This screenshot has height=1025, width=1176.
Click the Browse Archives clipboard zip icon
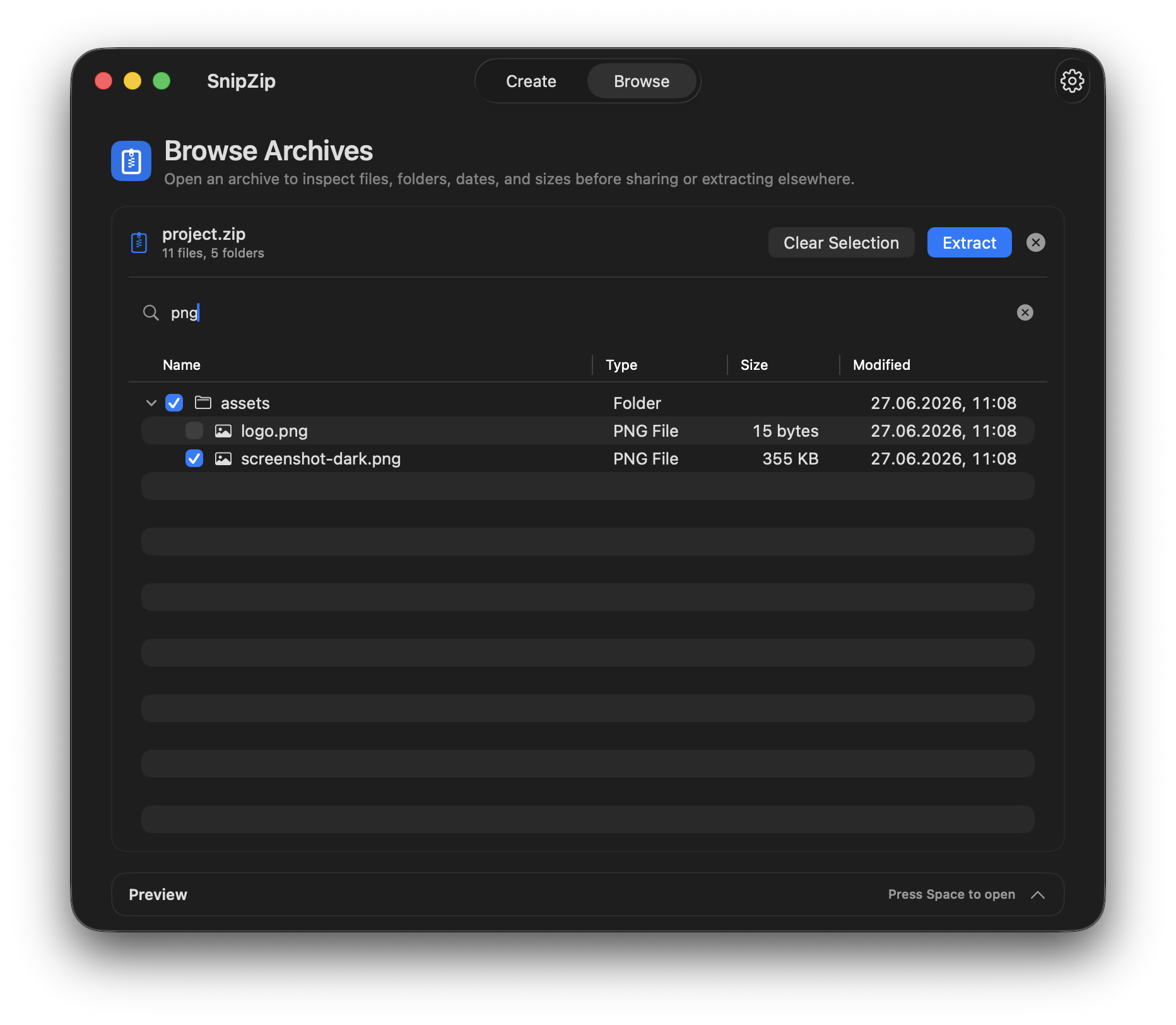coord(131,161)
